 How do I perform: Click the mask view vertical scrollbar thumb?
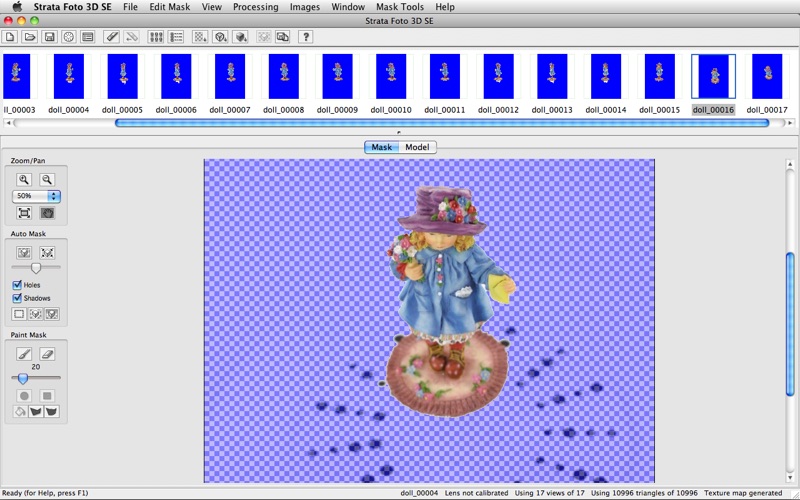[x=790, y=324]
